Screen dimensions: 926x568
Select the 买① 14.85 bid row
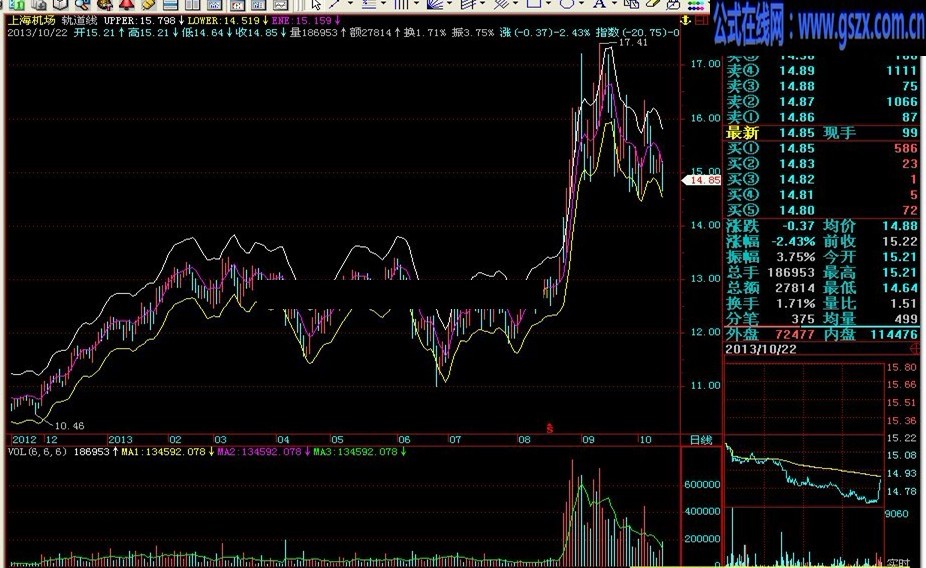pos(821,148)
